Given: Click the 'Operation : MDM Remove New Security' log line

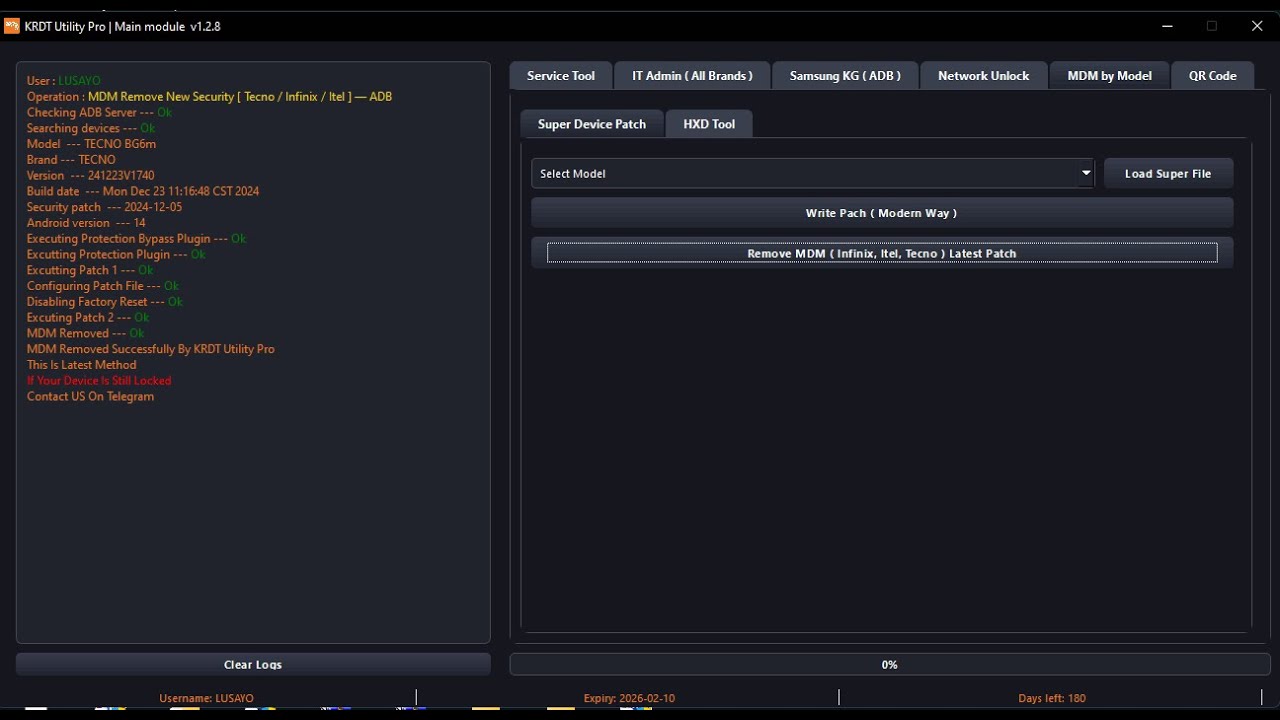Looking at the screenshot, I should pos(209,97).
